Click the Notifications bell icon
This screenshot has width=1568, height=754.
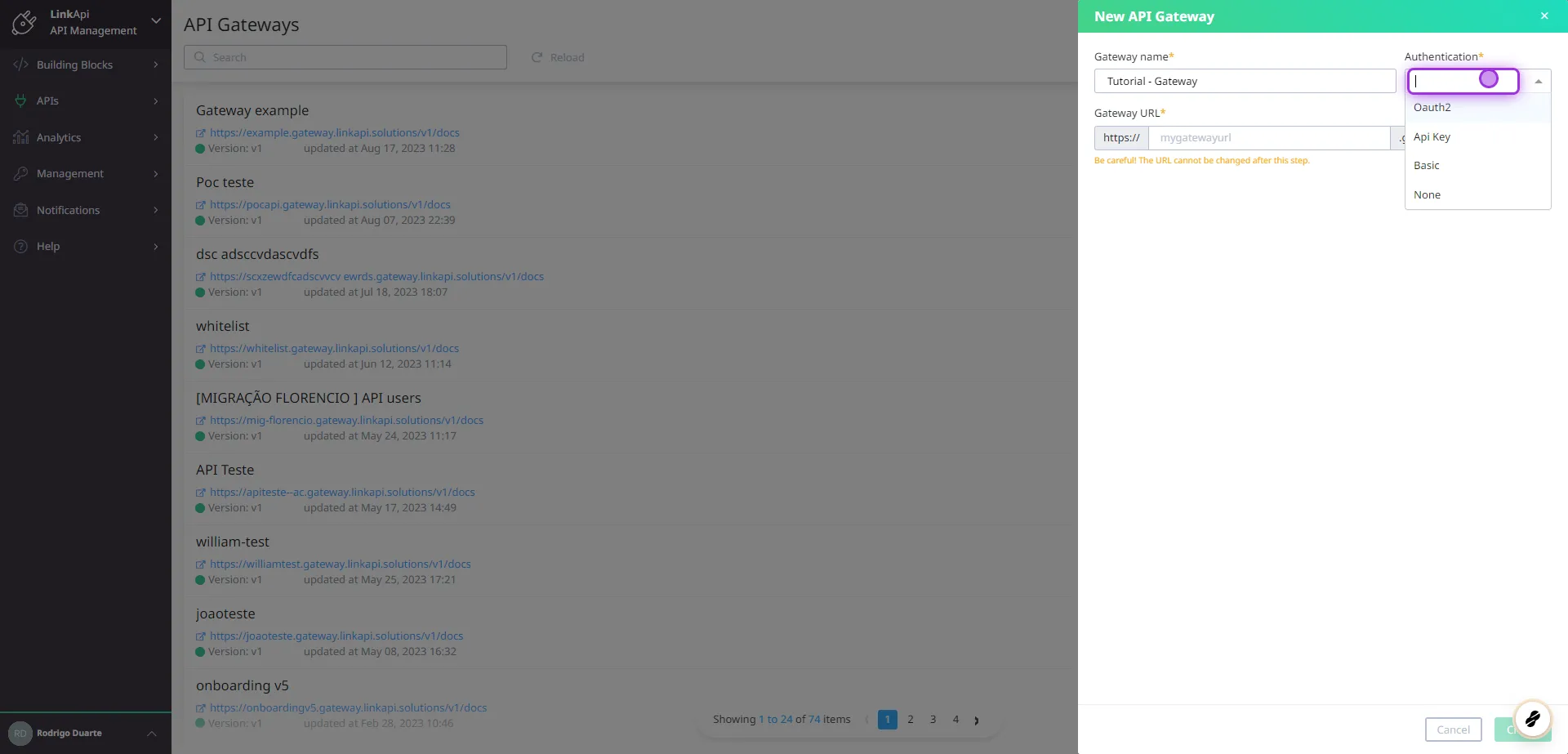[x=20, y=210]
